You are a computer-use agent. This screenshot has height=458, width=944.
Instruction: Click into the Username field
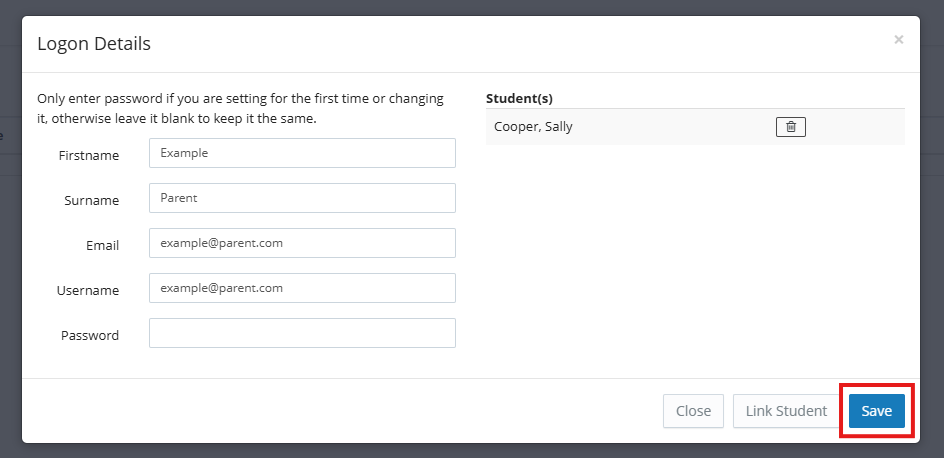pyautogui.click(x=302, y=288)
